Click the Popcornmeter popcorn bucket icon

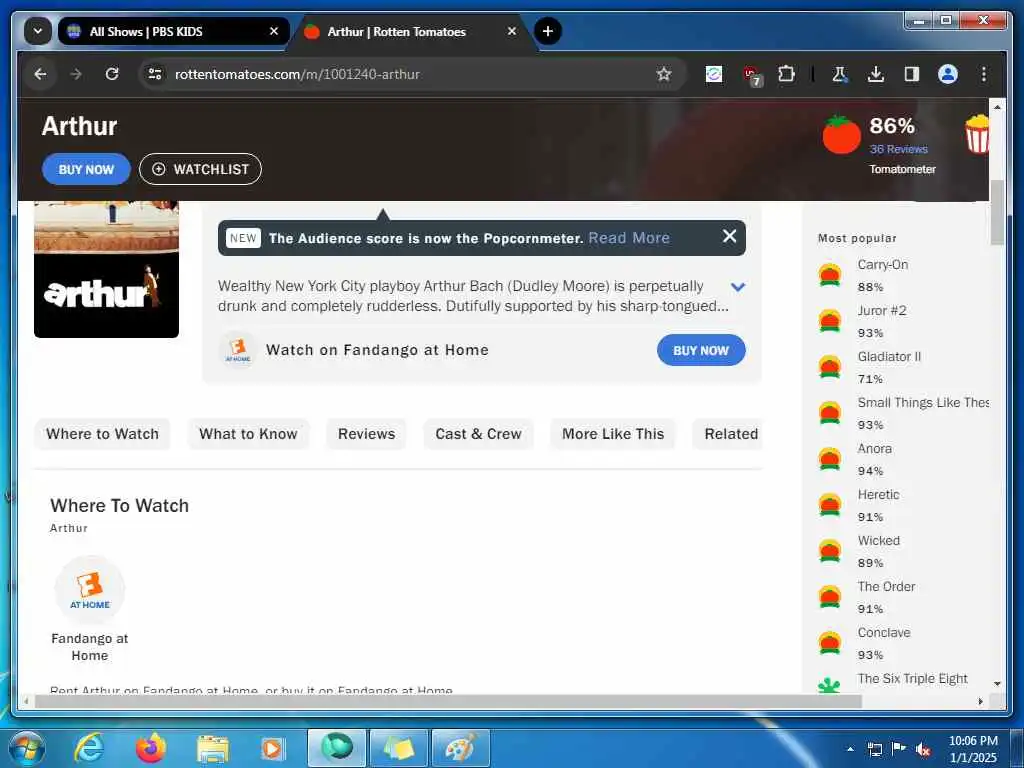coord(977,134)
